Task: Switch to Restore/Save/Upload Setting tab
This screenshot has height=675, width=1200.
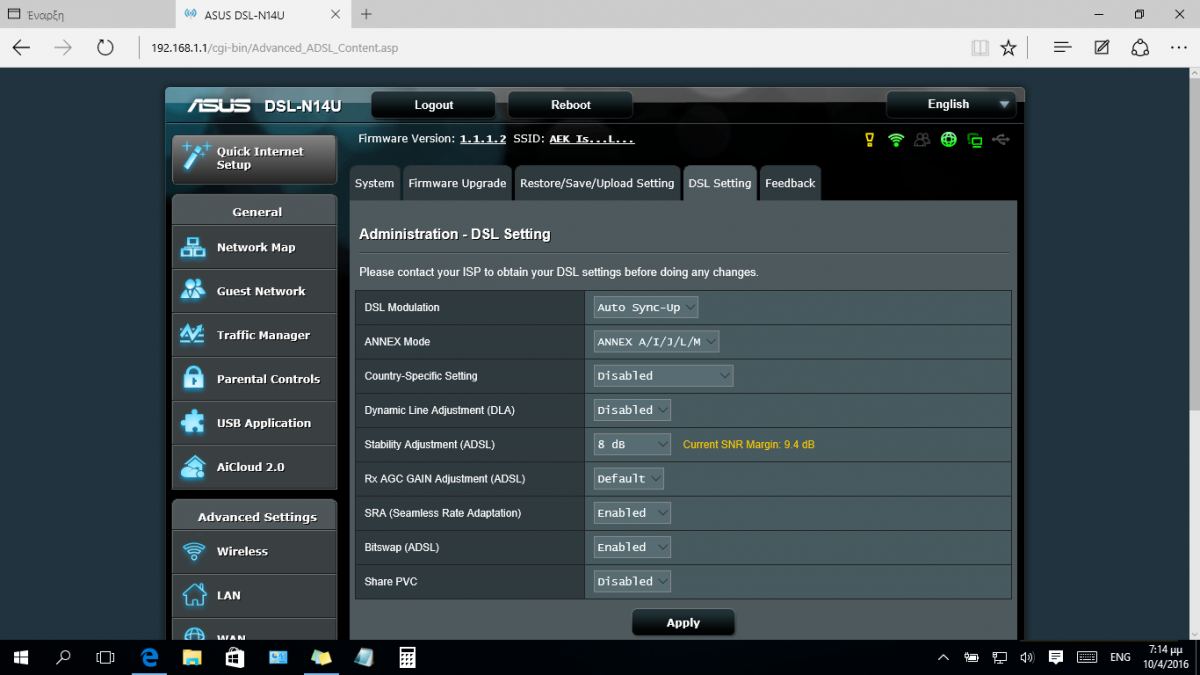Action: 597,183
